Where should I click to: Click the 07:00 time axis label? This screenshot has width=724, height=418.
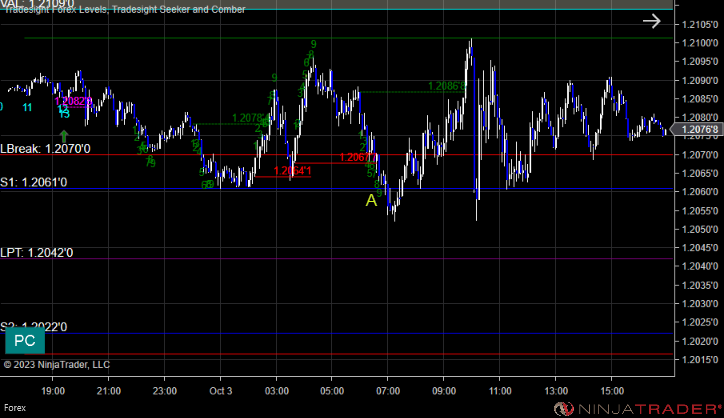[x=388, y=391]
